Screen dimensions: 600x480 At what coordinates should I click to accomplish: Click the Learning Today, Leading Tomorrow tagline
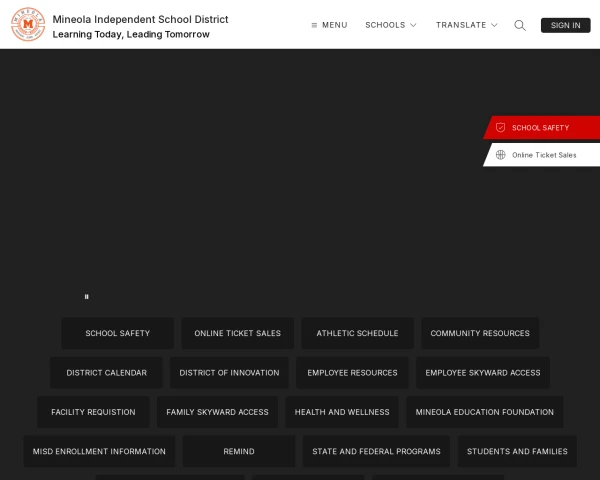click(131, 34)
